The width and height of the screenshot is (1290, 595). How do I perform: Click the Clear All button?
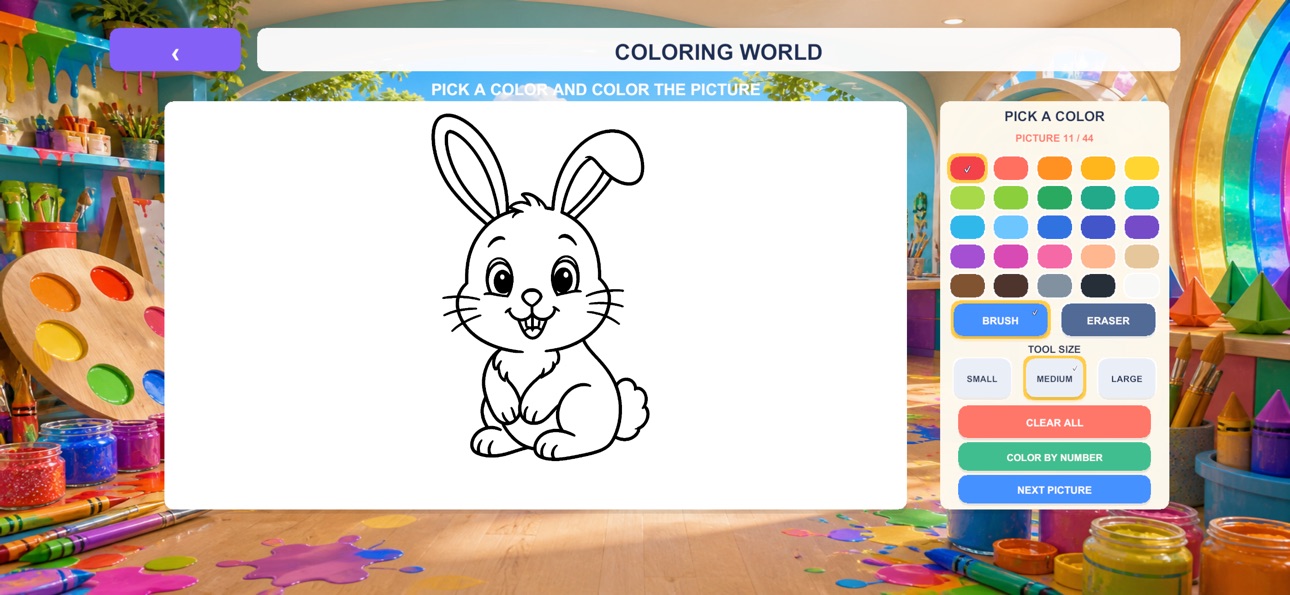pyautogui.click(x=1054, y=422)
